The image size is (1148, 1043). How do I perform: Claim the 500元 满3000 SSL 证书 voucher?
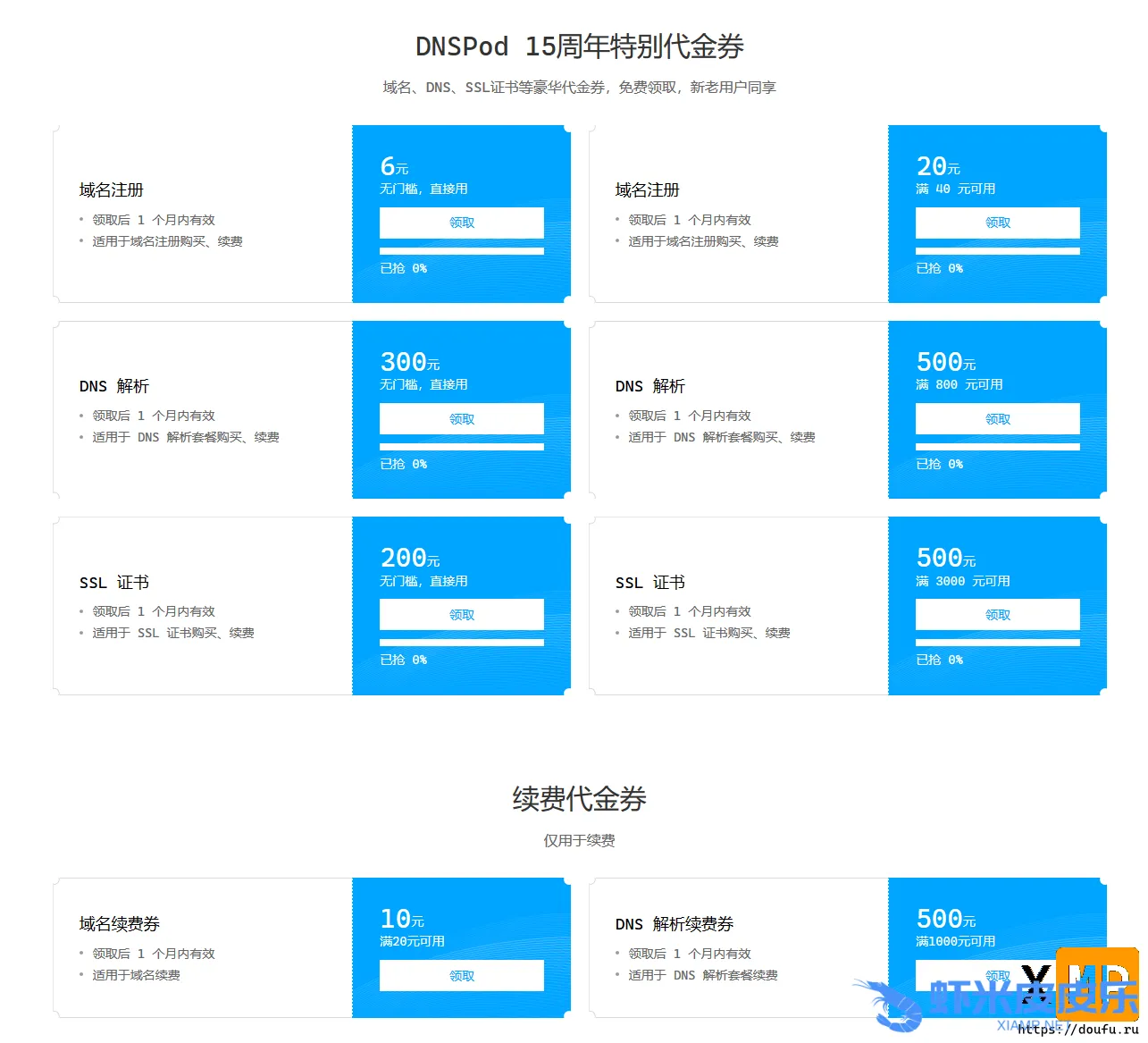coord(998,615)
